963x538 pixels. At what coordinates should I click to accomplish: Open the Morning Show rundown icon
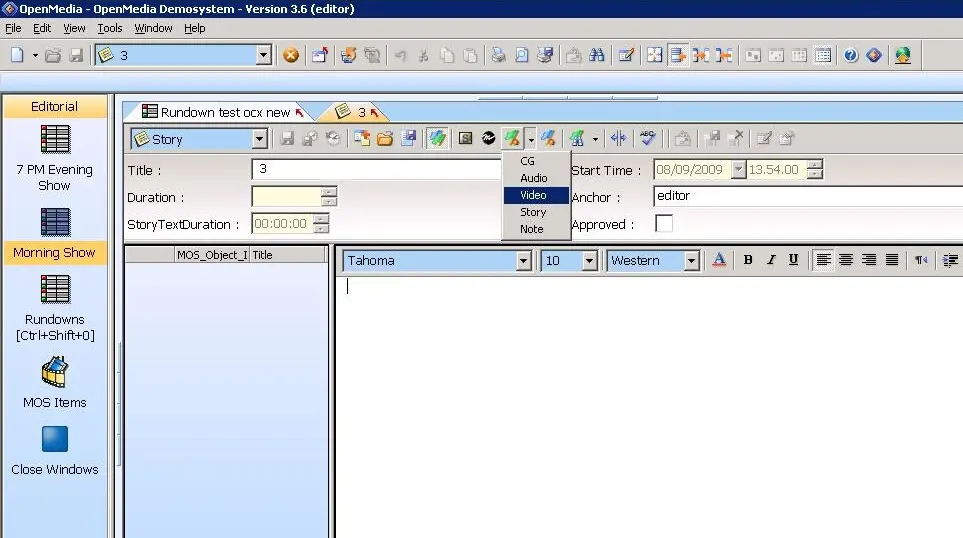[55, 222]
